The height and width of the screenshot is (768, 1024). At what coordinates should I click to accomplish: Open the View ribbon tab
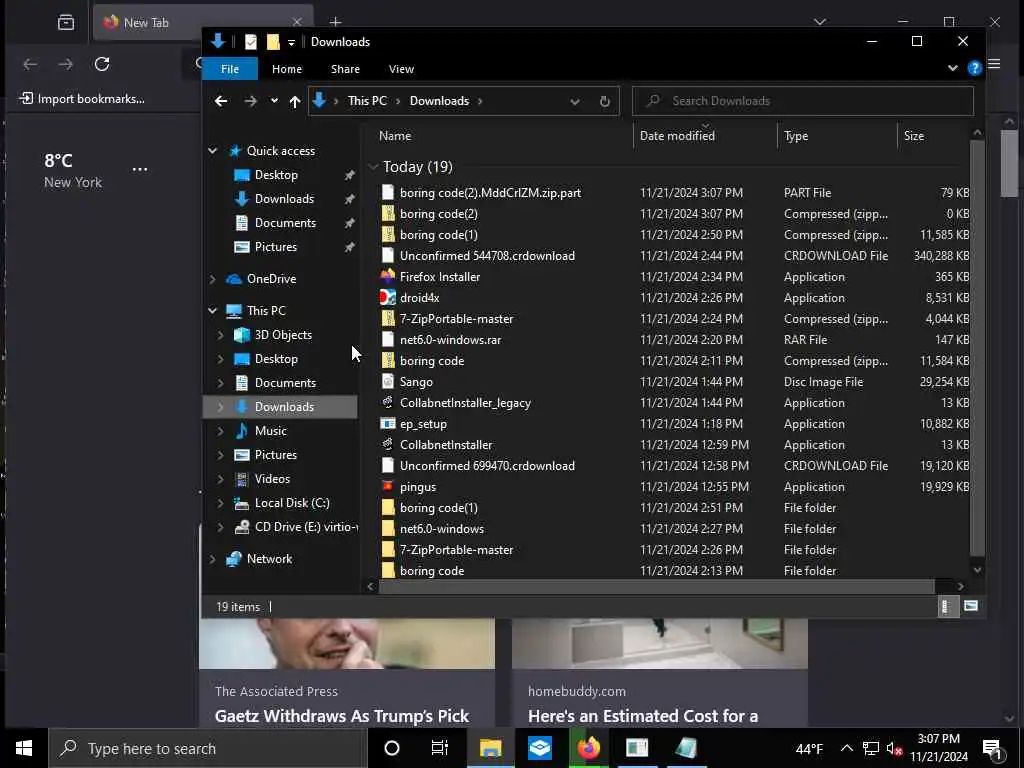(401, 69)
